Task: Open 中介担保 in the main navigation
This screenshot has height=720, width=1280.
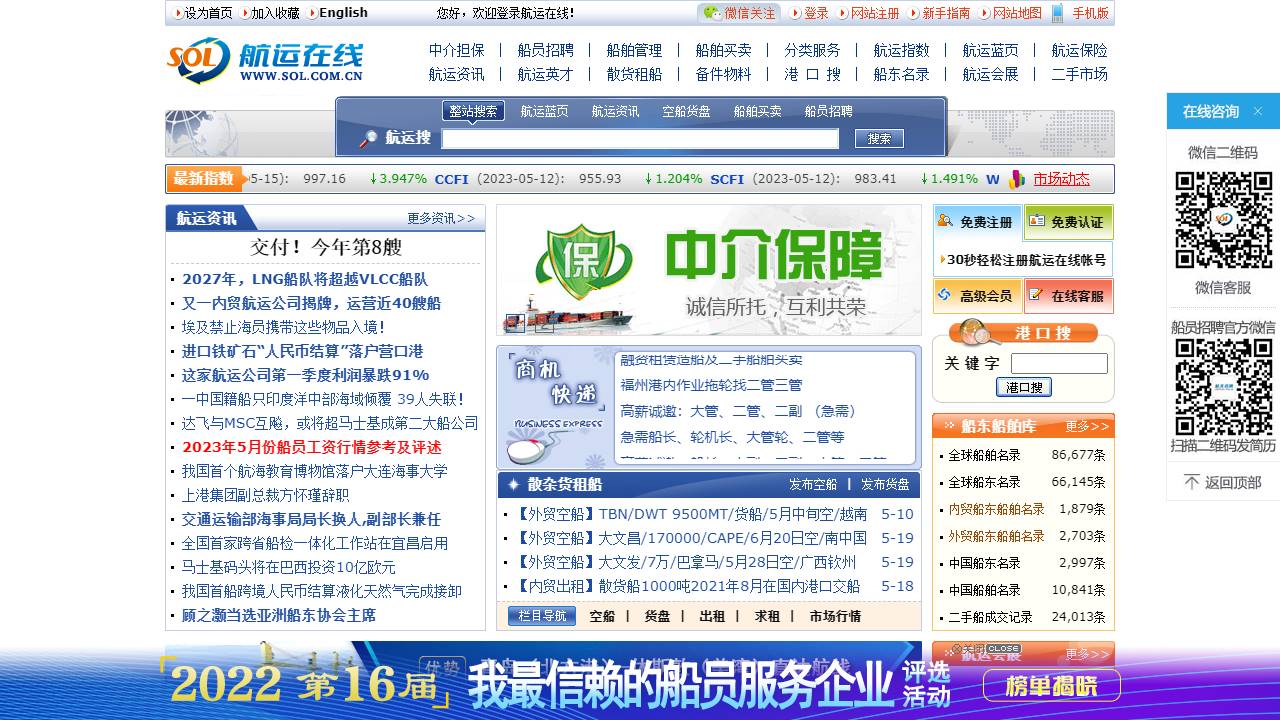Action: (457, 50)
